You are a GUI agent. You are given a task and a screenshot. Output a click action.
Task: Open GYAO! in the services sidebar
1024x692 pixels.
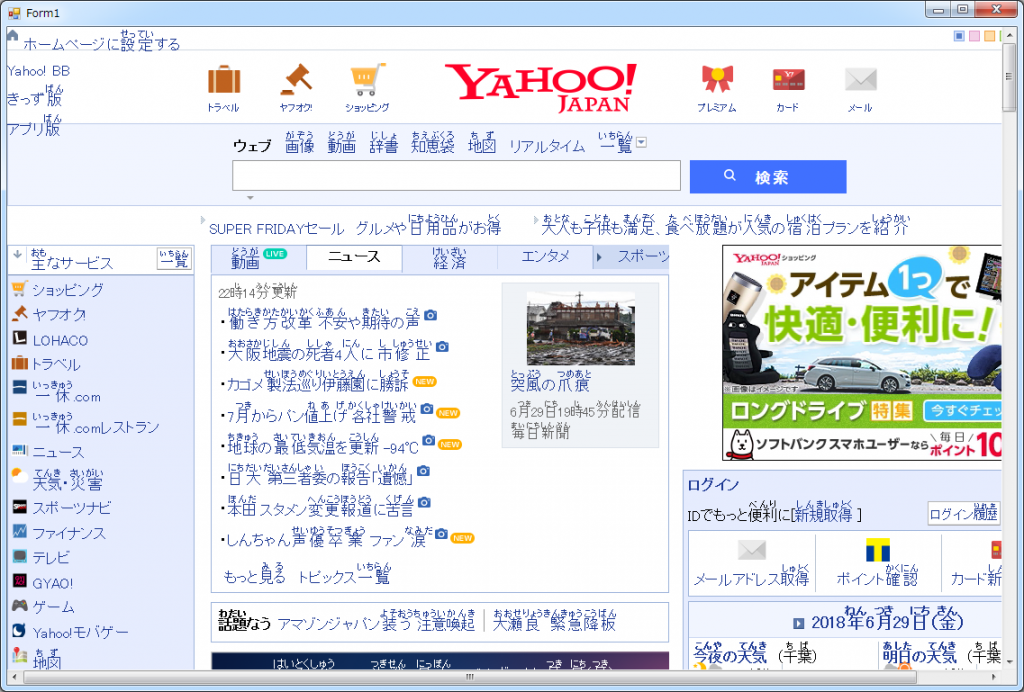(x=52, y=582)
